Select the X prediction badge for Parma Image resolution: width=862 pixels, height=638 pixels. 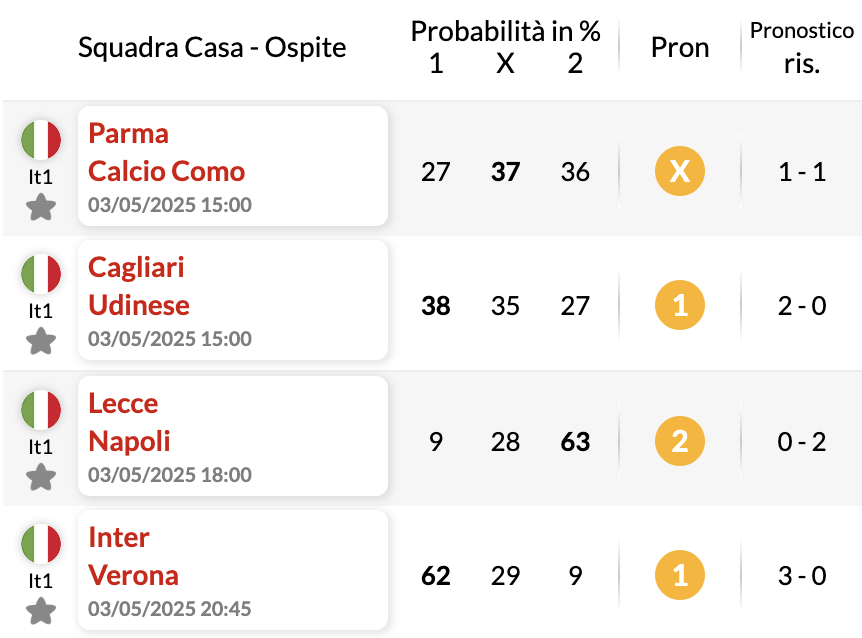(x=679, y=171)
